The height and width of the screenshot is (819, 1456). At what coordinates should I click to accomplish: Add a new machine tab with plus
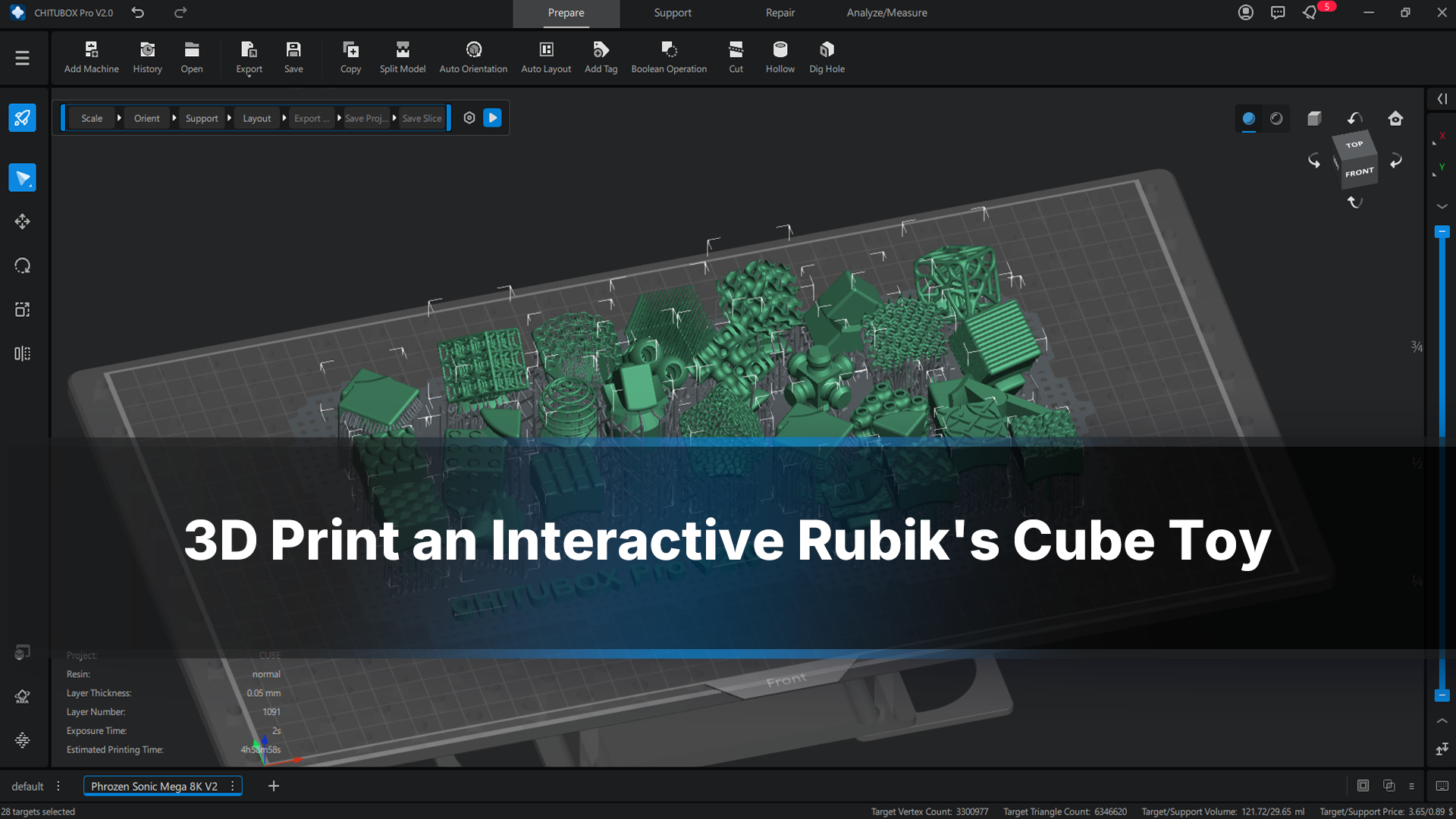coord(274,786)
